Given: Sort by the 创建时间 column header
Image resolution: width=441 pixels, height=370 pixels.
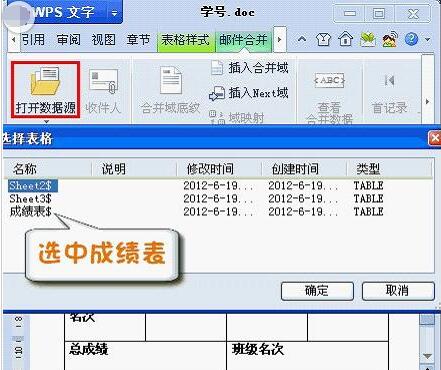Looking at the screenshot, I should pos(304,169).
